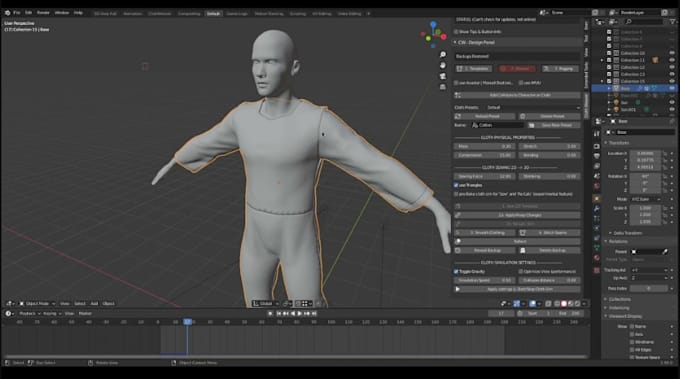680x379 pixels.
Task: Click the Simulation Speed slider field
Action: pyautogui.click(x=484, y=280)
